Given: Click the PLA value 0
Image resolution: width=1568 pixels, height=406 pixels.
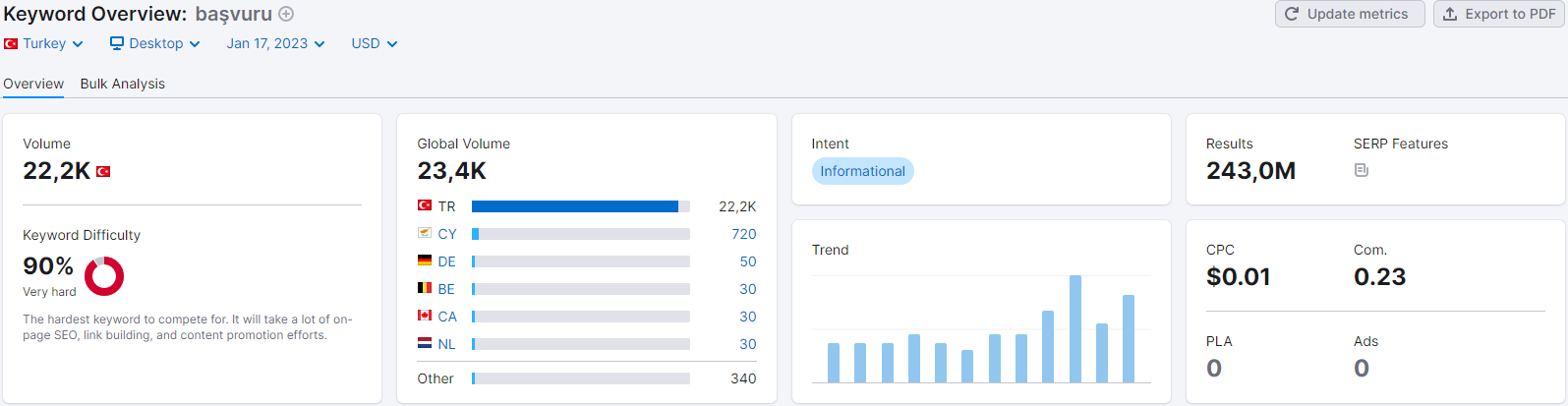Looking at the screenshot, I should click(1214, 369).
